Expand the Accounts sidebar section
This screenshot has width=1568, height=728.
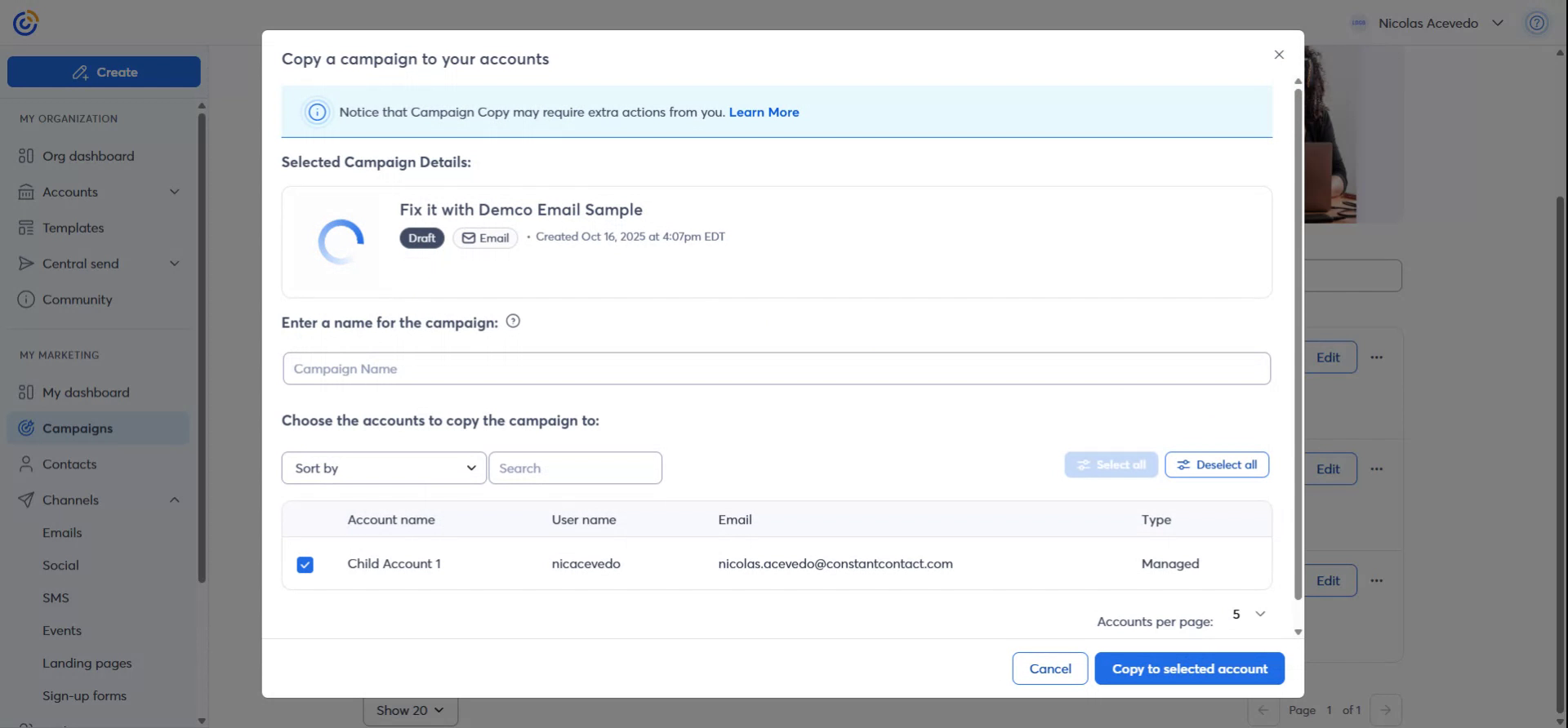coord(174,192)
